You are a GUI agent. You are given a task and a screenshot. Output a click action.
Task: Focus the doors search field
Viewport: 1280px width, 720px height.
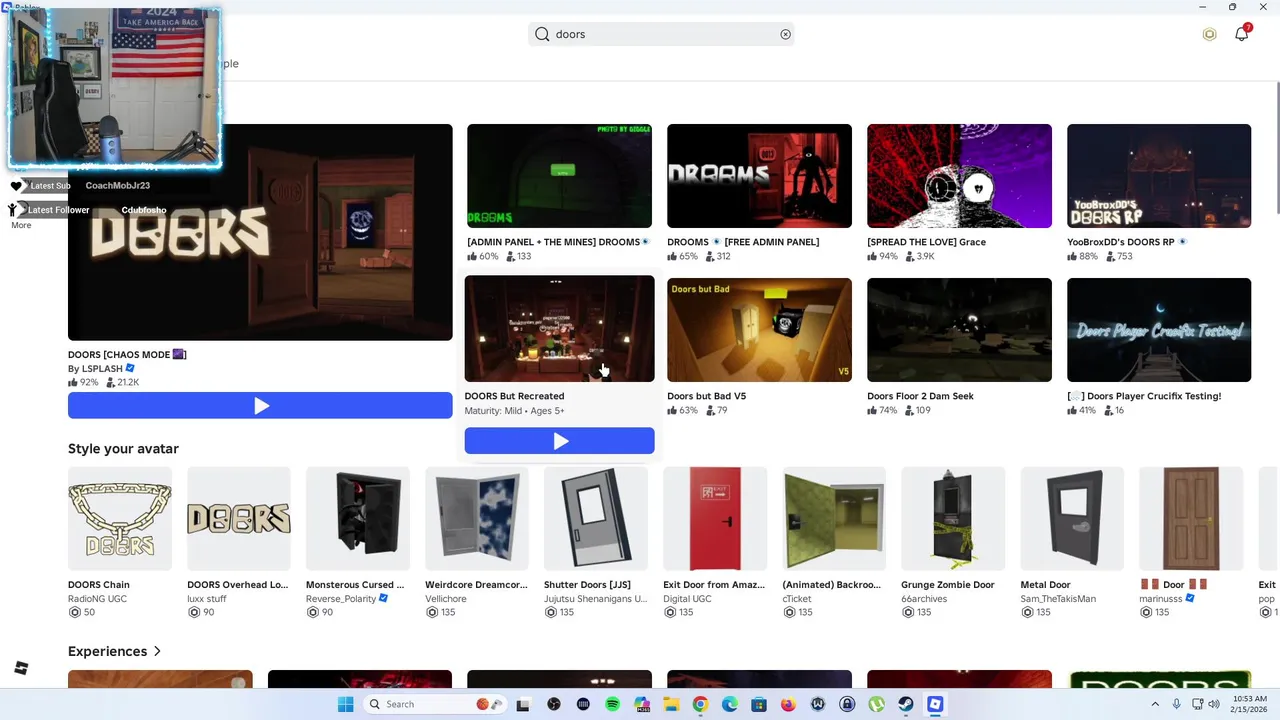(x=660, y=34)
